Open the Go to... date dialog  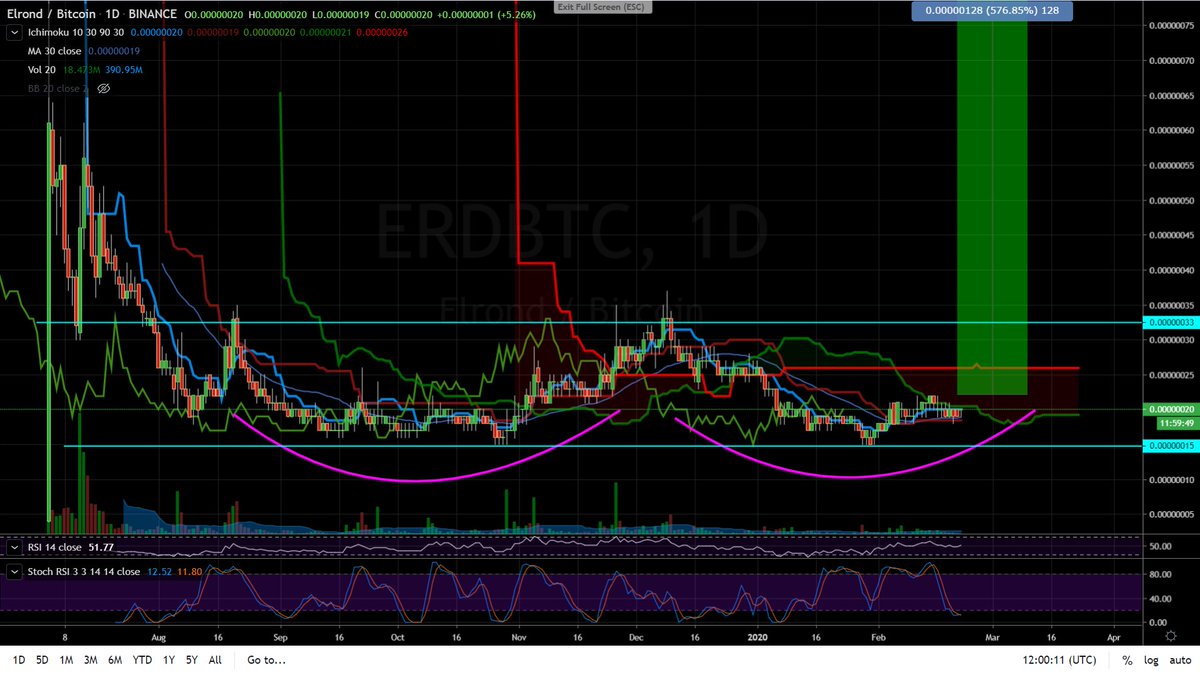tap(267, 660)
